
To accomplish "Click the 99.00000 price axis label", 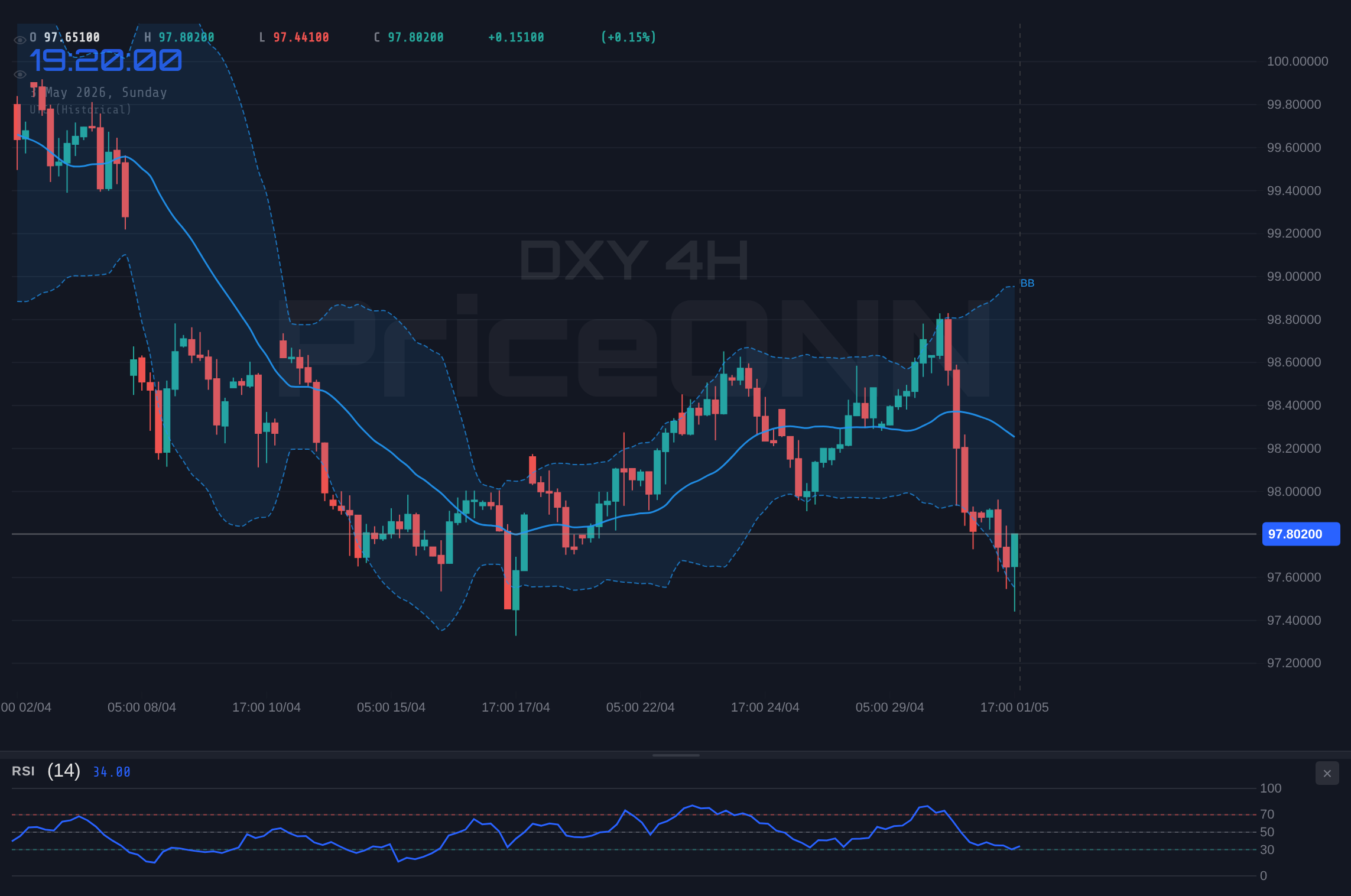I will (1294, 277).
